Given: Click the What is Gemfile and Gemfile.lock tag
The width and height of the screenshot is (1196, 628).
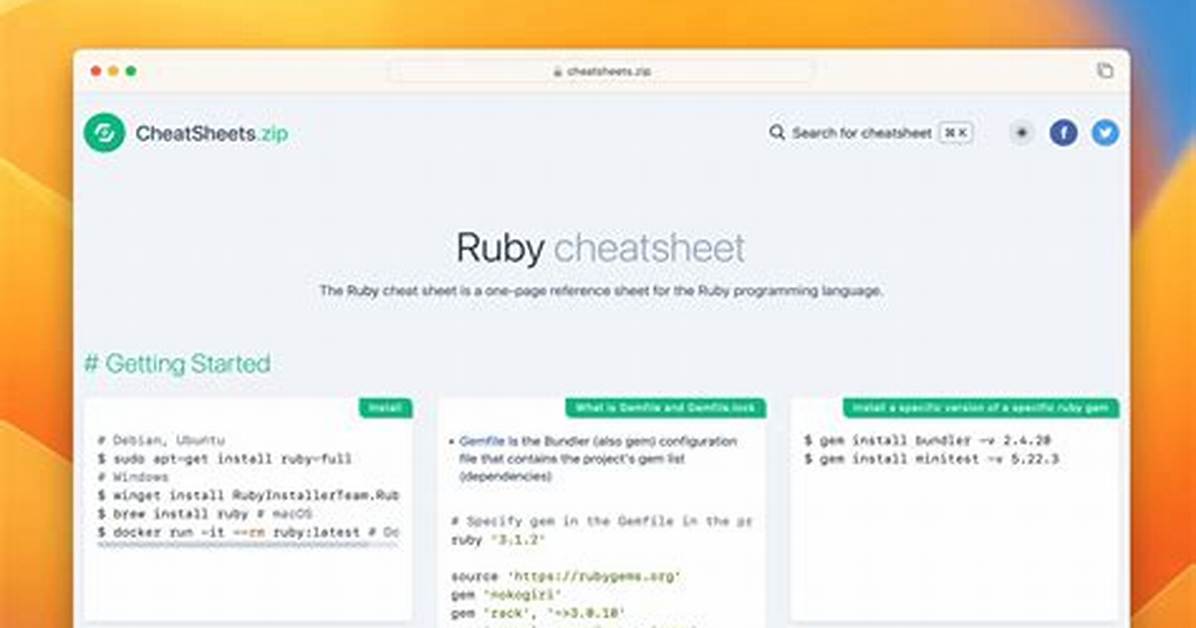Looking at the screenshot, I should pos(665,408).
